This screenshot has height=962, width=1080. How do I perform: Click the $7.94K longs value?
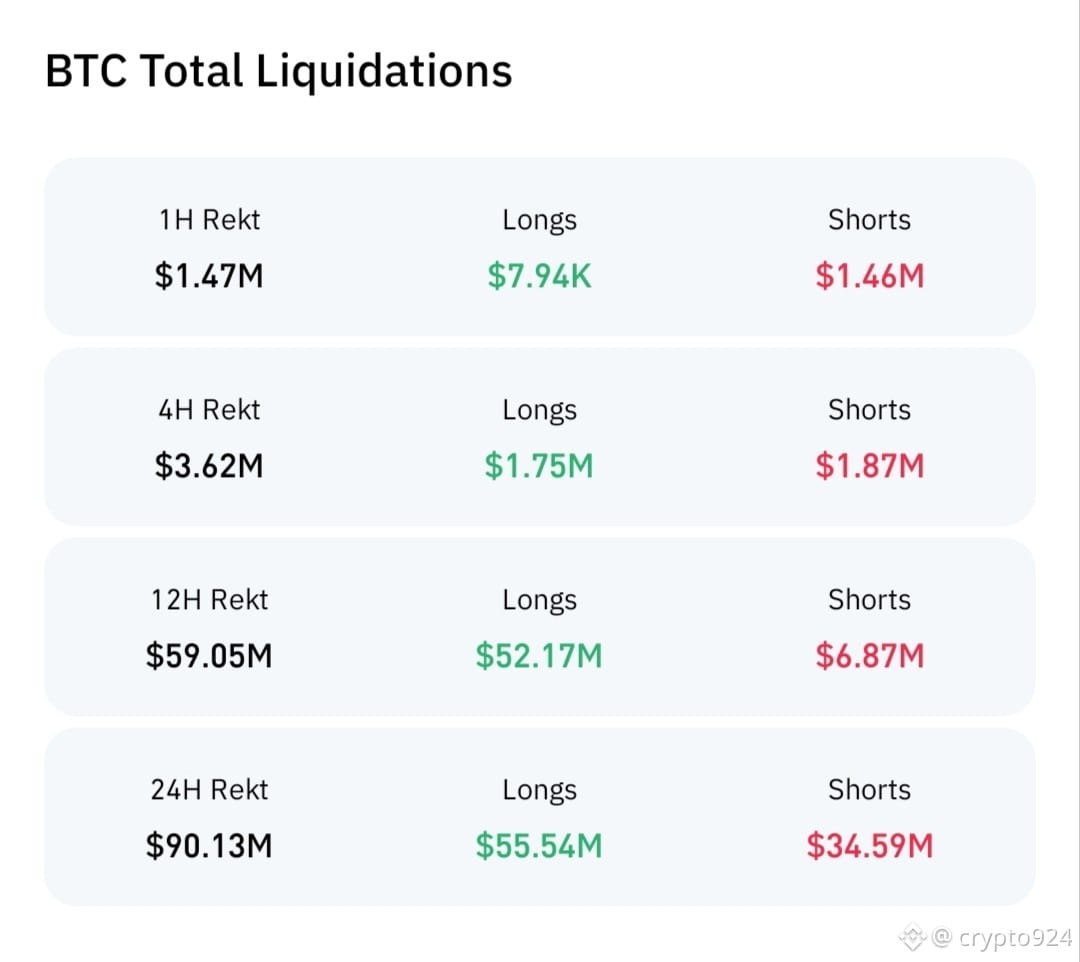[x=539, y=276]
